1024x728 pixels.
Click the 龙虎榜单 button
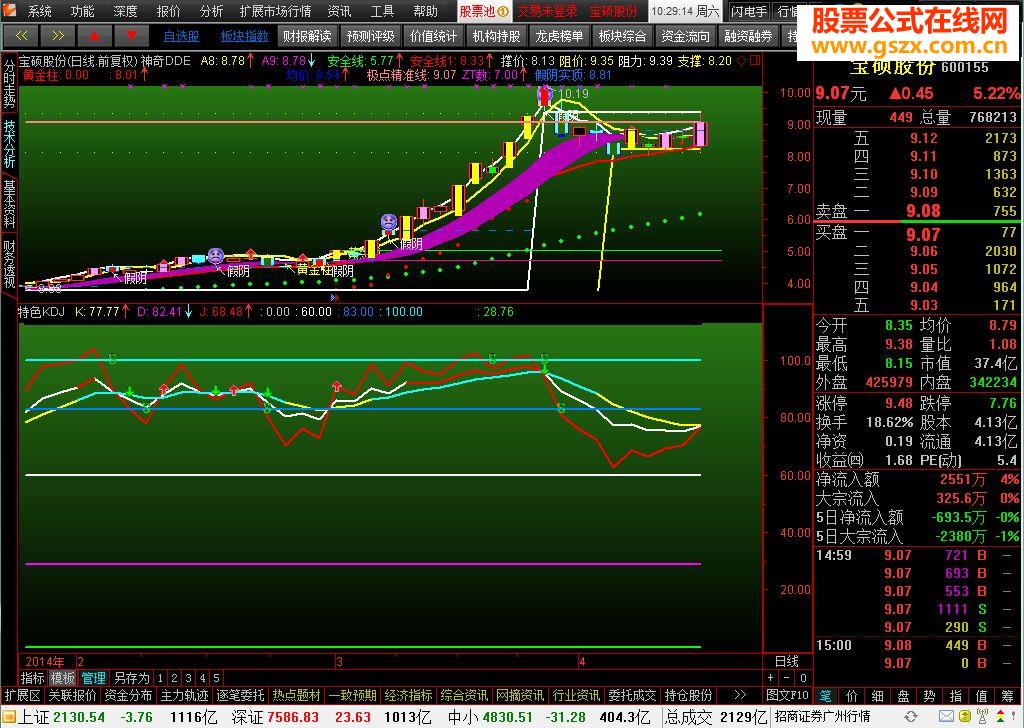[559, 37]
